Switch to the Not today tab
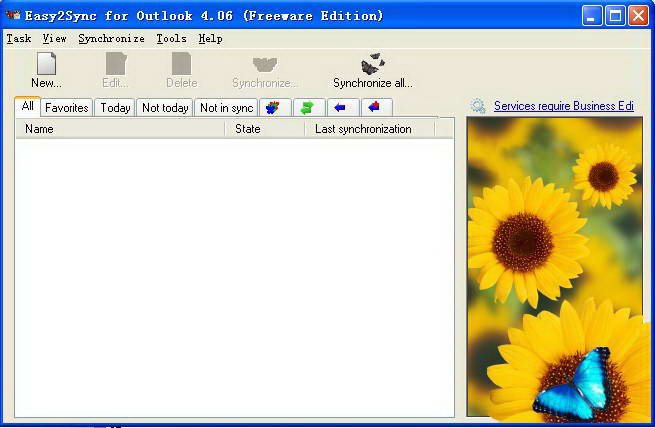Image resolution: width=655 pixels, height=428 pixels. (165, 108)
